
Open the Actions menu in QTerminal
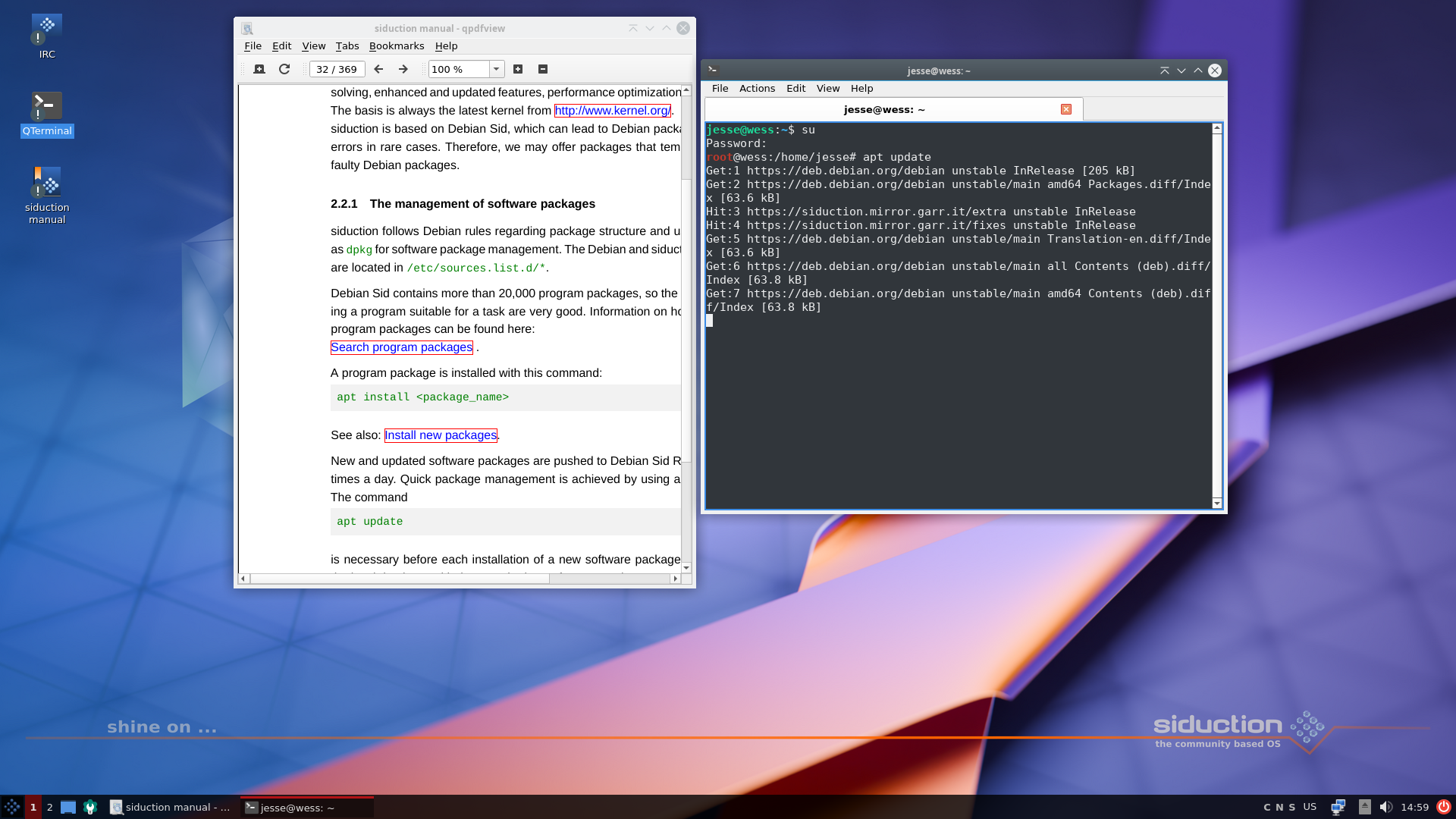click(x=757, y=89)
